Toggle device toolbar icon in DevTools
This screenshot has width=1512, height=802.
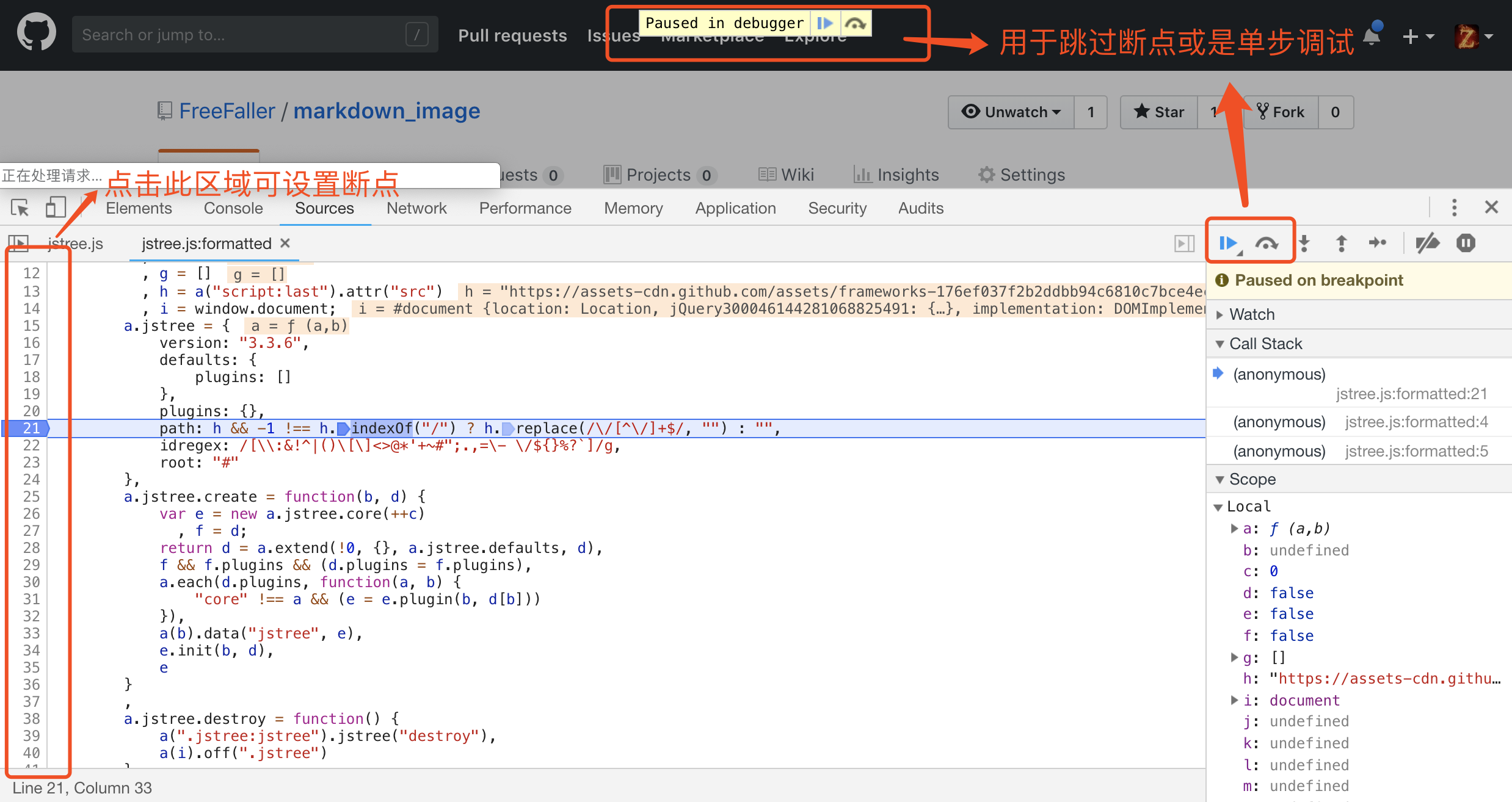(x=56, y=208)
